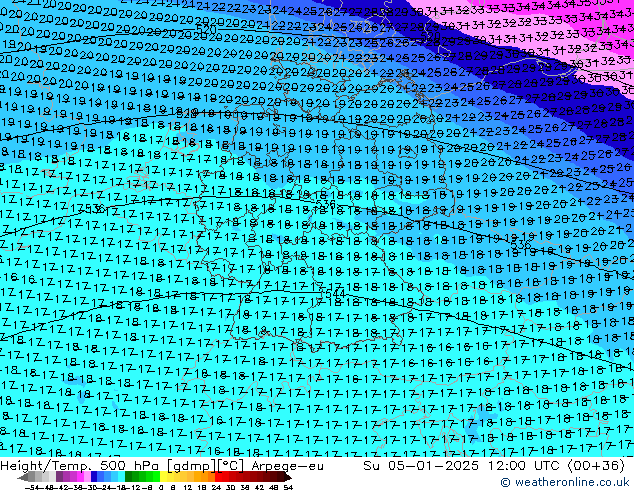Select the cyan legend color swatch

tap(121, 476)
